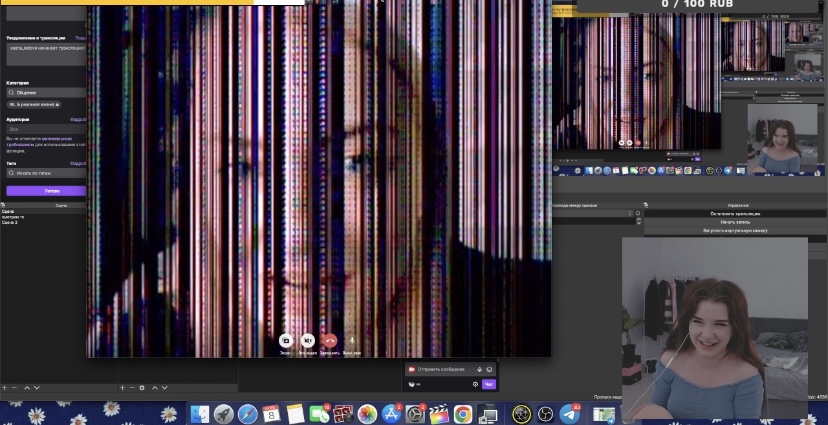Remove the selected source with the minus icon
Screen dimensions: 828x425
(132, 388)
